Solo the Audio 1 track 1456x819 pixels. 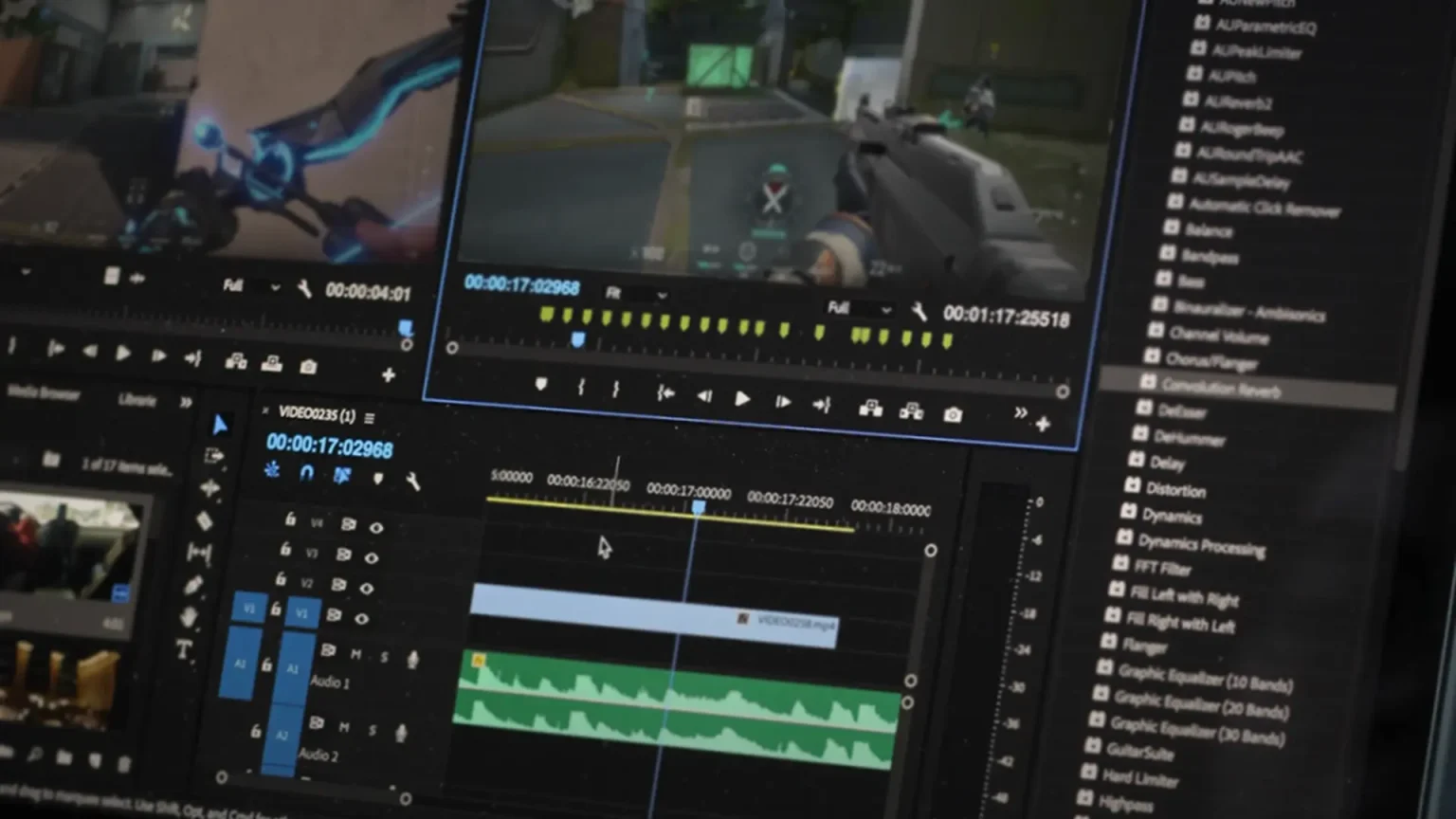(384, 656)
